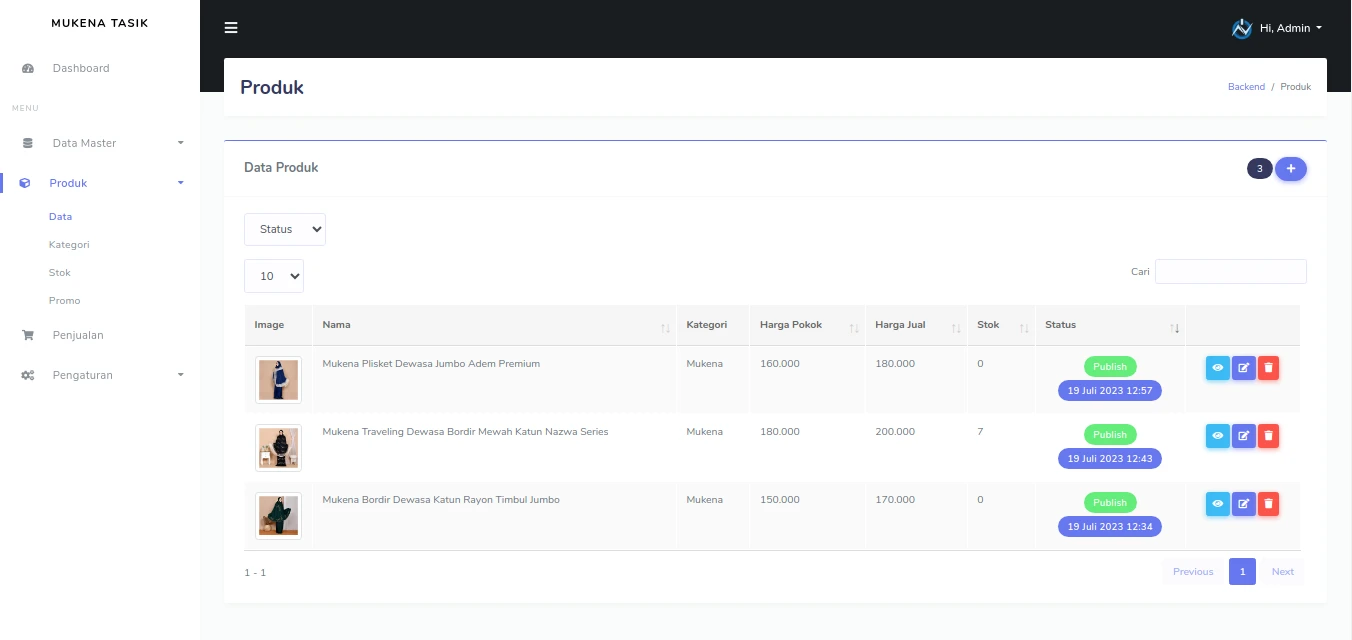Image resolution: width=1352 pixels, height=640 pixels.
Task: Open the Kategori submenu item
Action: pos(69,244)
